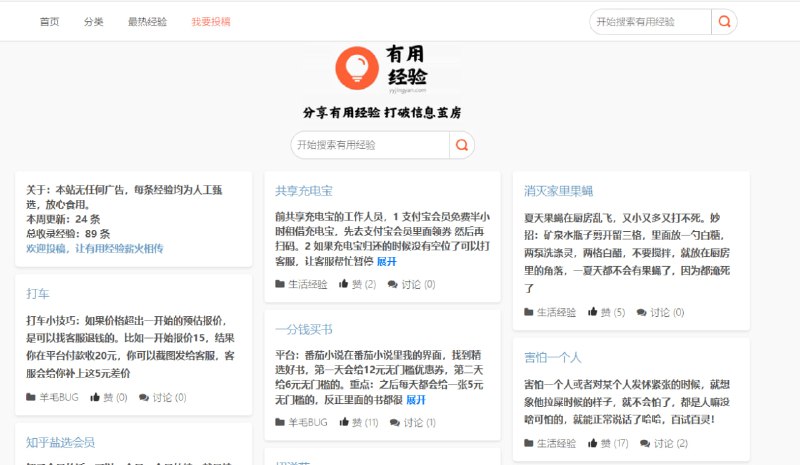Open 生活经验 category on 消灭家里果蝇 card
This screenshot has height=465, width=800.
(556, 312)
